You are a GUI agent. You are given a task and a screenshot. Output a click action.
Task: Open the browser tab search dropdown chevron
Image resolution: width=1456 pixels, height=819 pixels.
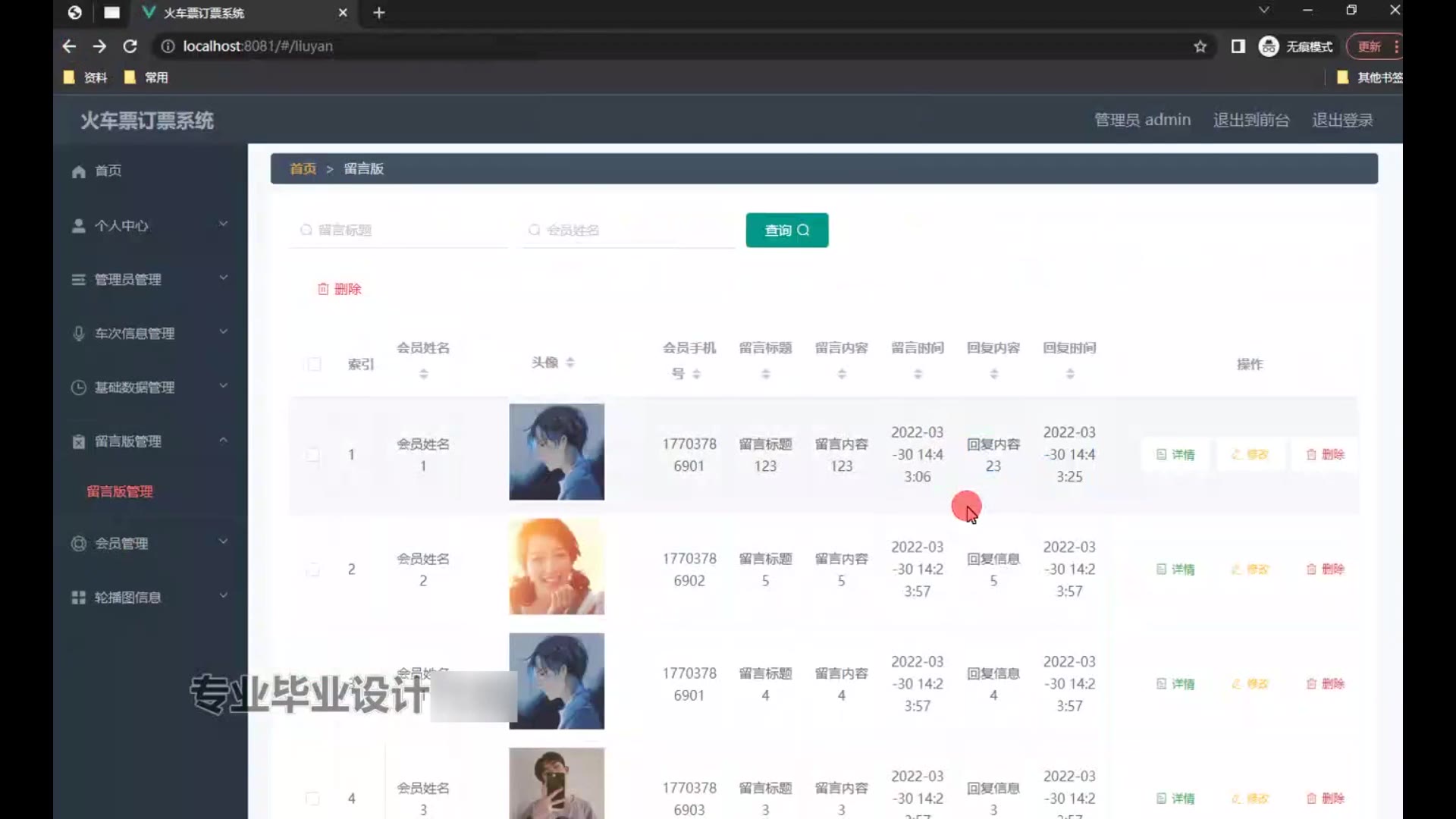pyautogui.click(x=1263, y=11)
